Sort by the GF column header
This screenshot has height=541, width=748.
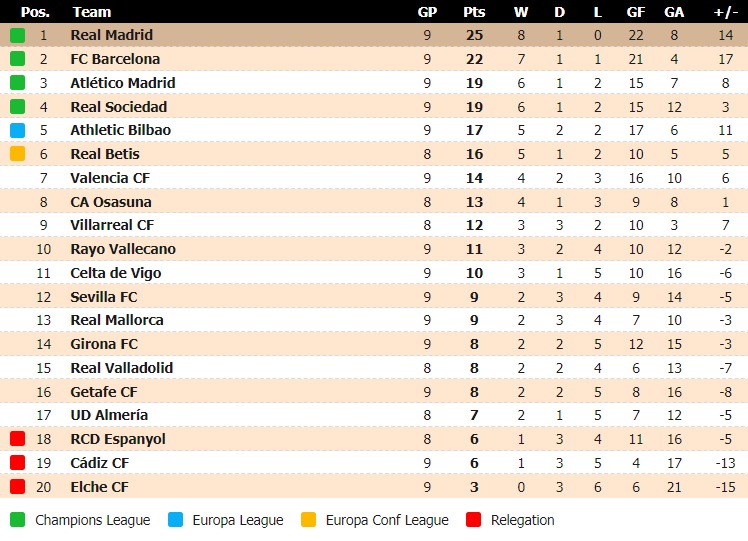point(636,12)
